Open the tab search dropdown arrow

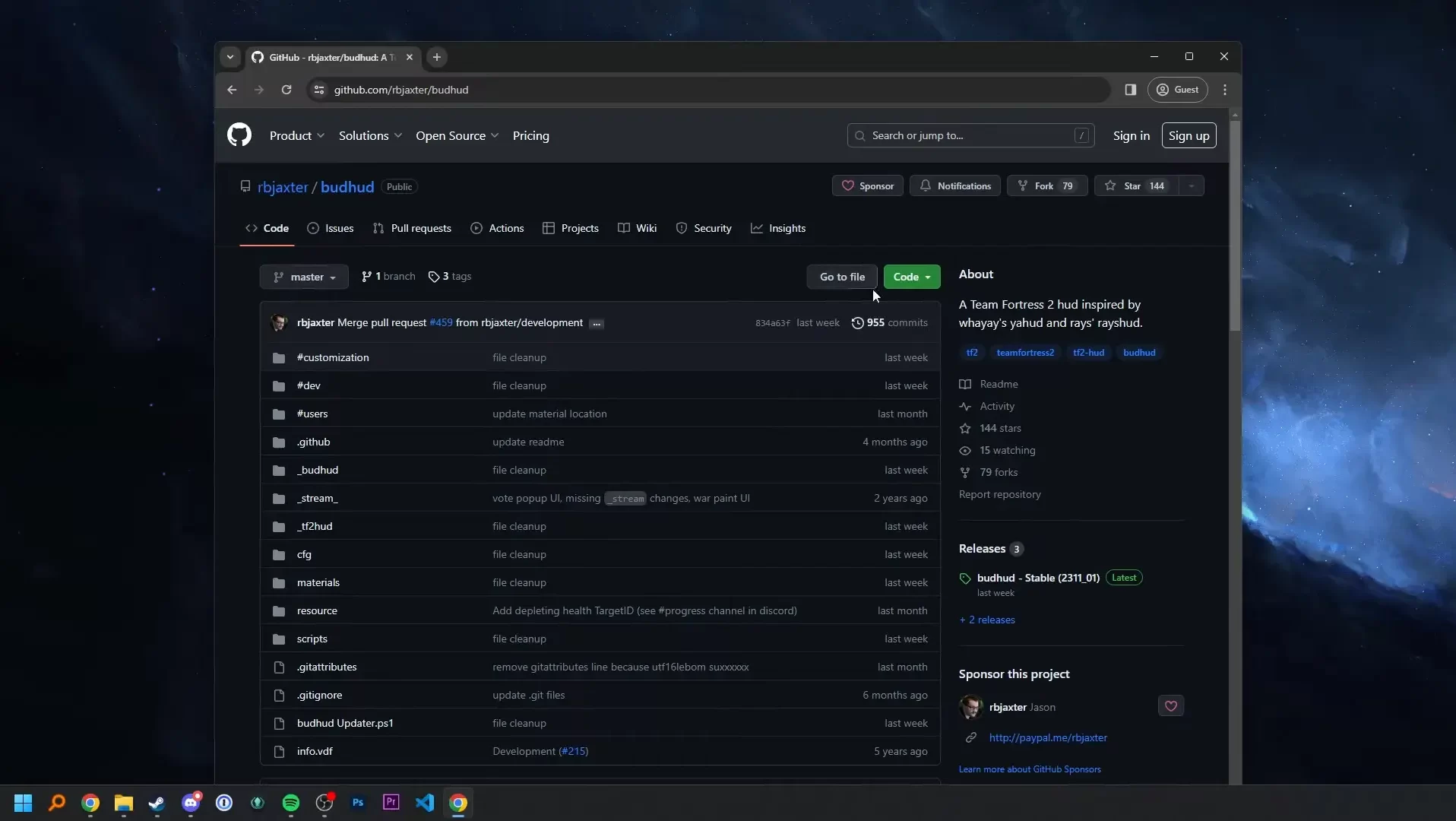[x=230, y=57]
